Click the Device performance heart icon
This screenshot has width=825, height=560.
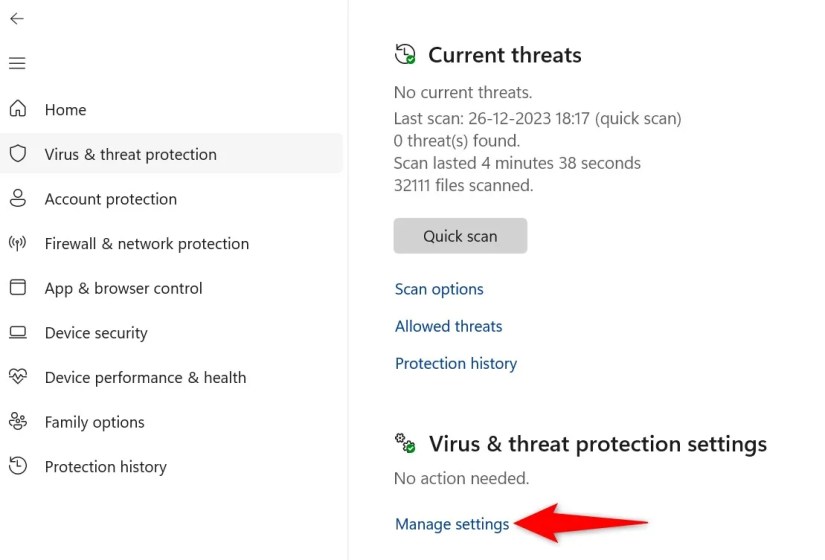click(17, 377)
